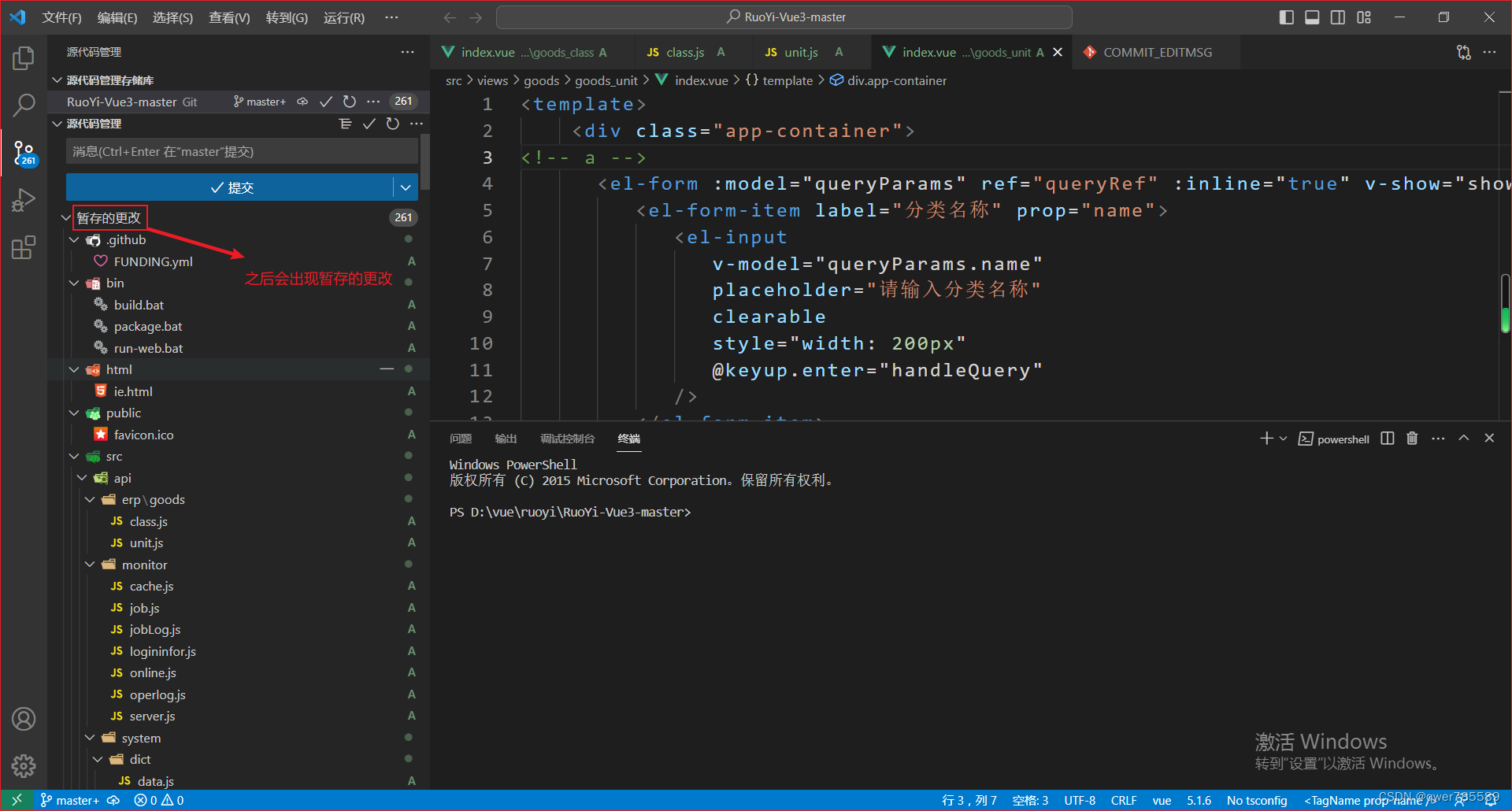Click the 提交 commit button
1512x811 pixels.
point(230,187)
